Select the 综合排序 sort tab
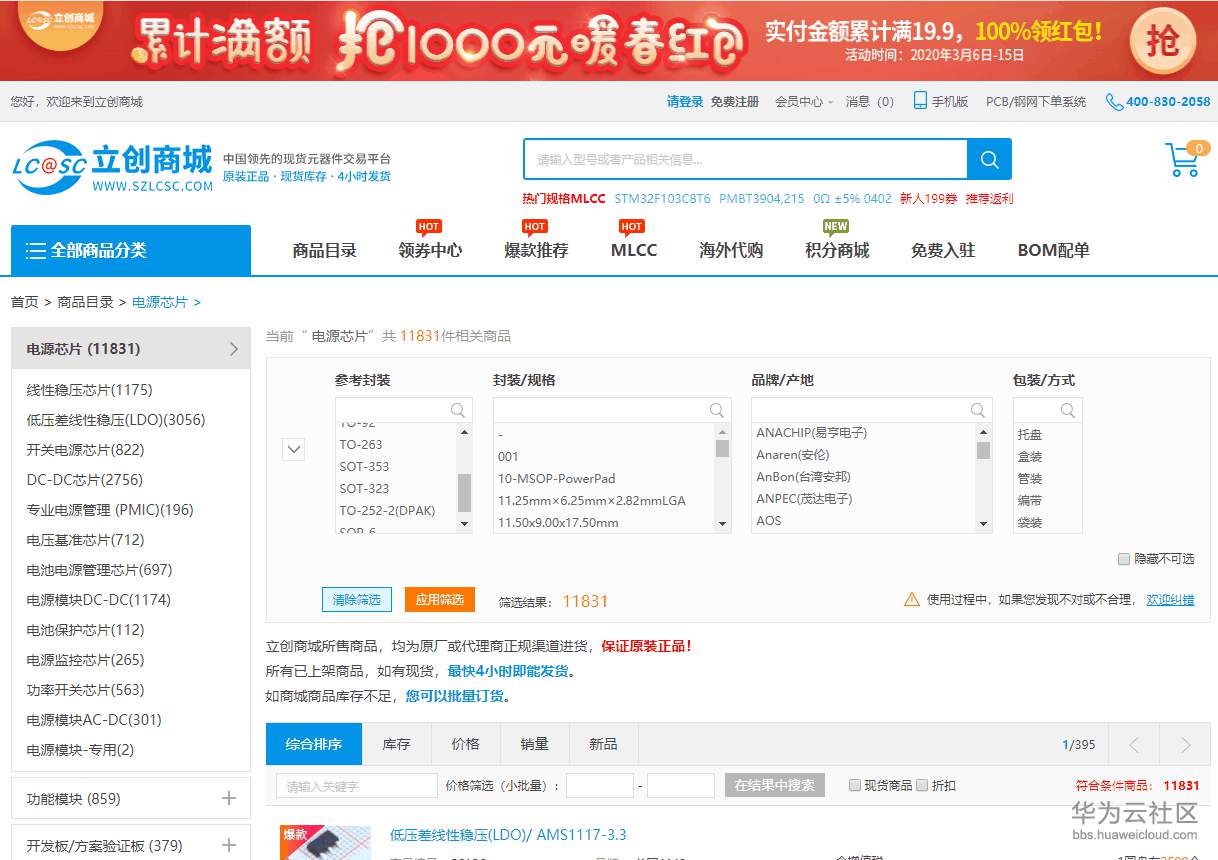Screen dimensions: 1218x860 [314, 744]
